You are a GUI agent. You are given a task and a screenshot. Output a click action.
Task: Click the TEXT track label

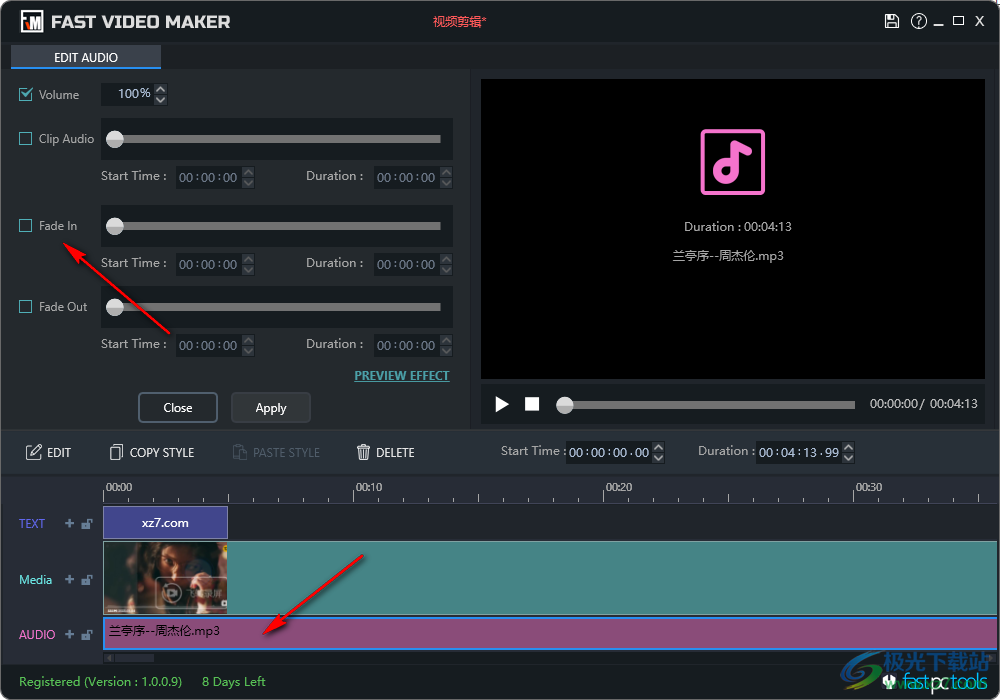32,523
